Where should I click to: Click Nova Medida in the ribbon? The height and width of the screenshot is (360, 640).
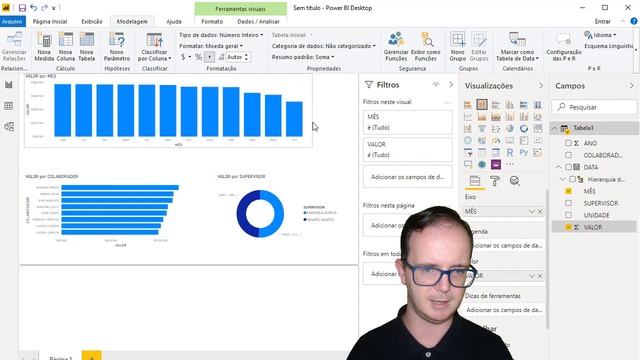44,47
